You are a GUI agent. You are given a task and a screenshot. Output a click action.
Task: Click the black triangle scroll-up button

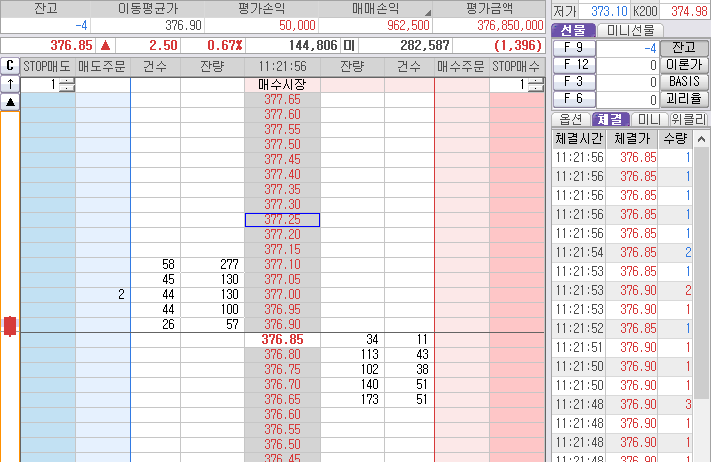[x=10, y=102]
